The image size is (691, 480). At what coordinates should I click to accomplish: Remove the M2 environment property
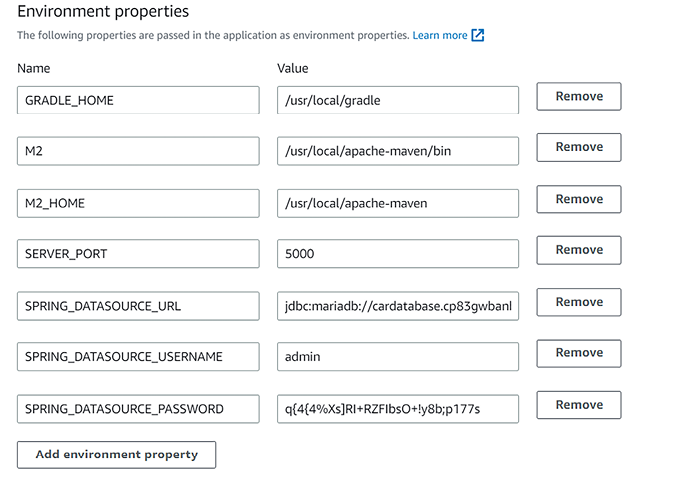tap(579, 147)
